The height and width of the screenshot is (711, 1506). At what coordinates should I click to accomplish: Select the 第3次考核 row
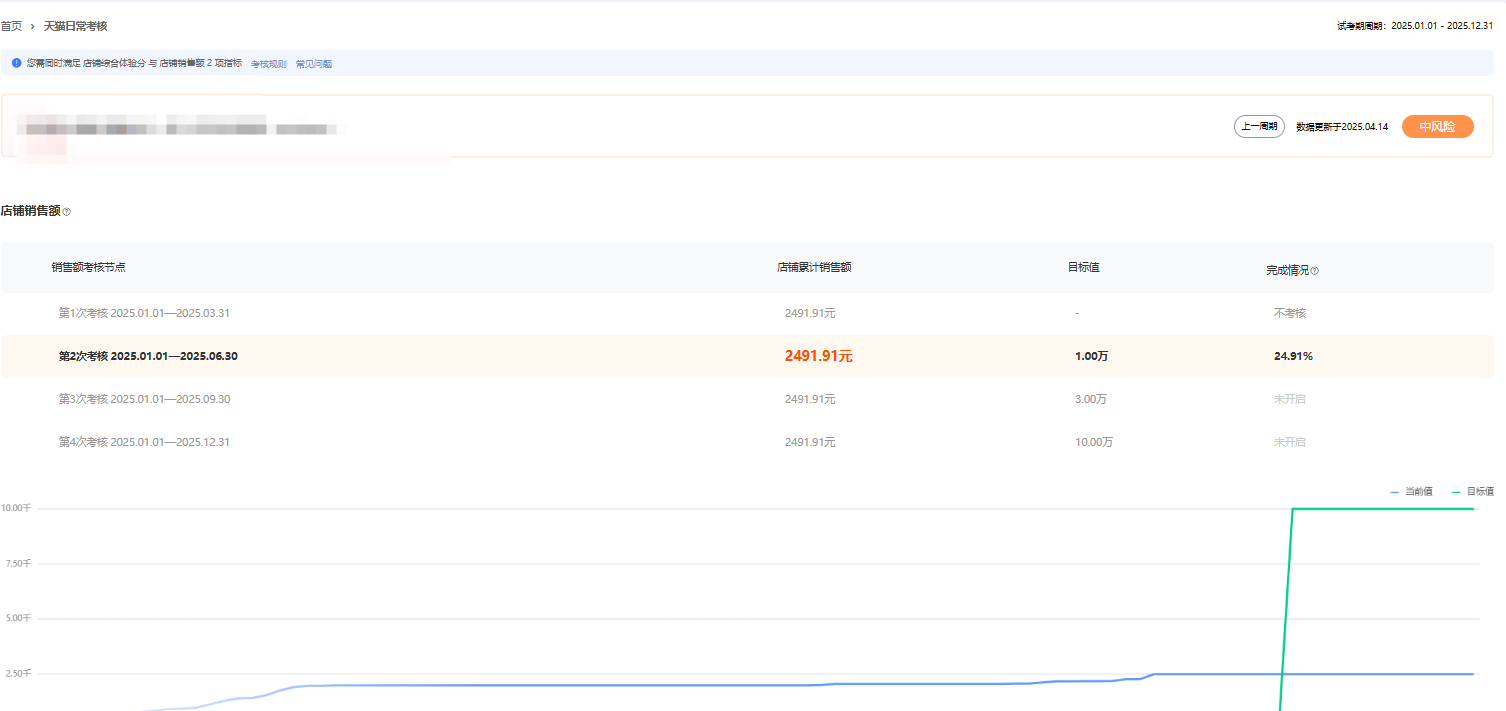point(144,399)
